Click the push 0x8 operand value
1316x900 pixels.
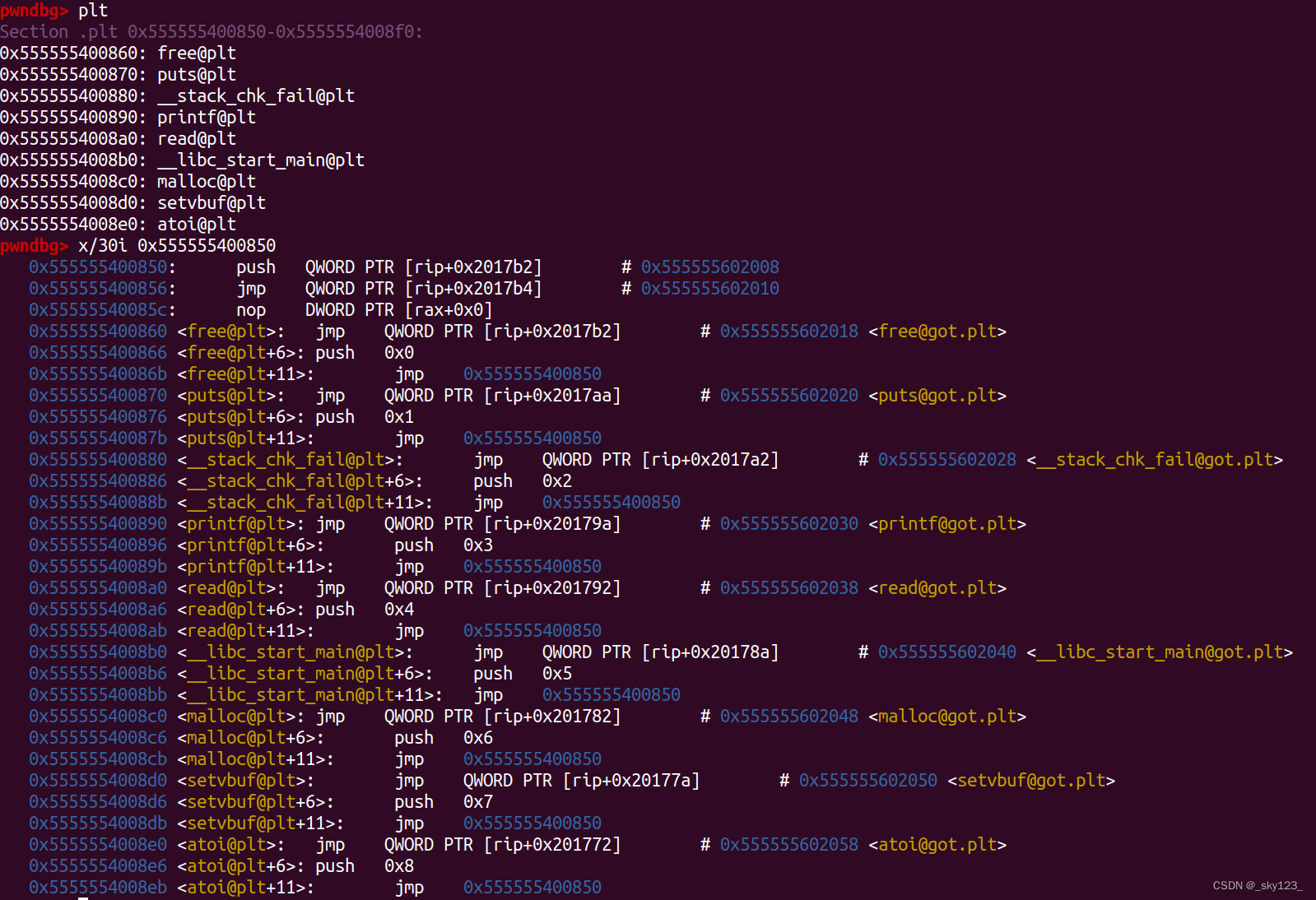(x=399, y=866)
